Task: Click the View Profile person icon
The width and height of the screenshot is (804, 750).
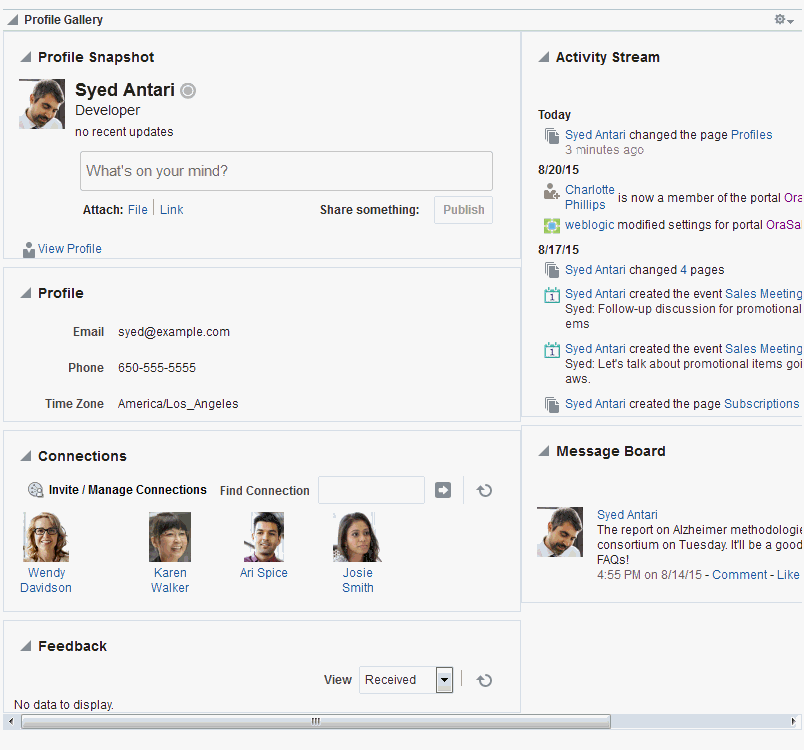Action: click(29, 250)
